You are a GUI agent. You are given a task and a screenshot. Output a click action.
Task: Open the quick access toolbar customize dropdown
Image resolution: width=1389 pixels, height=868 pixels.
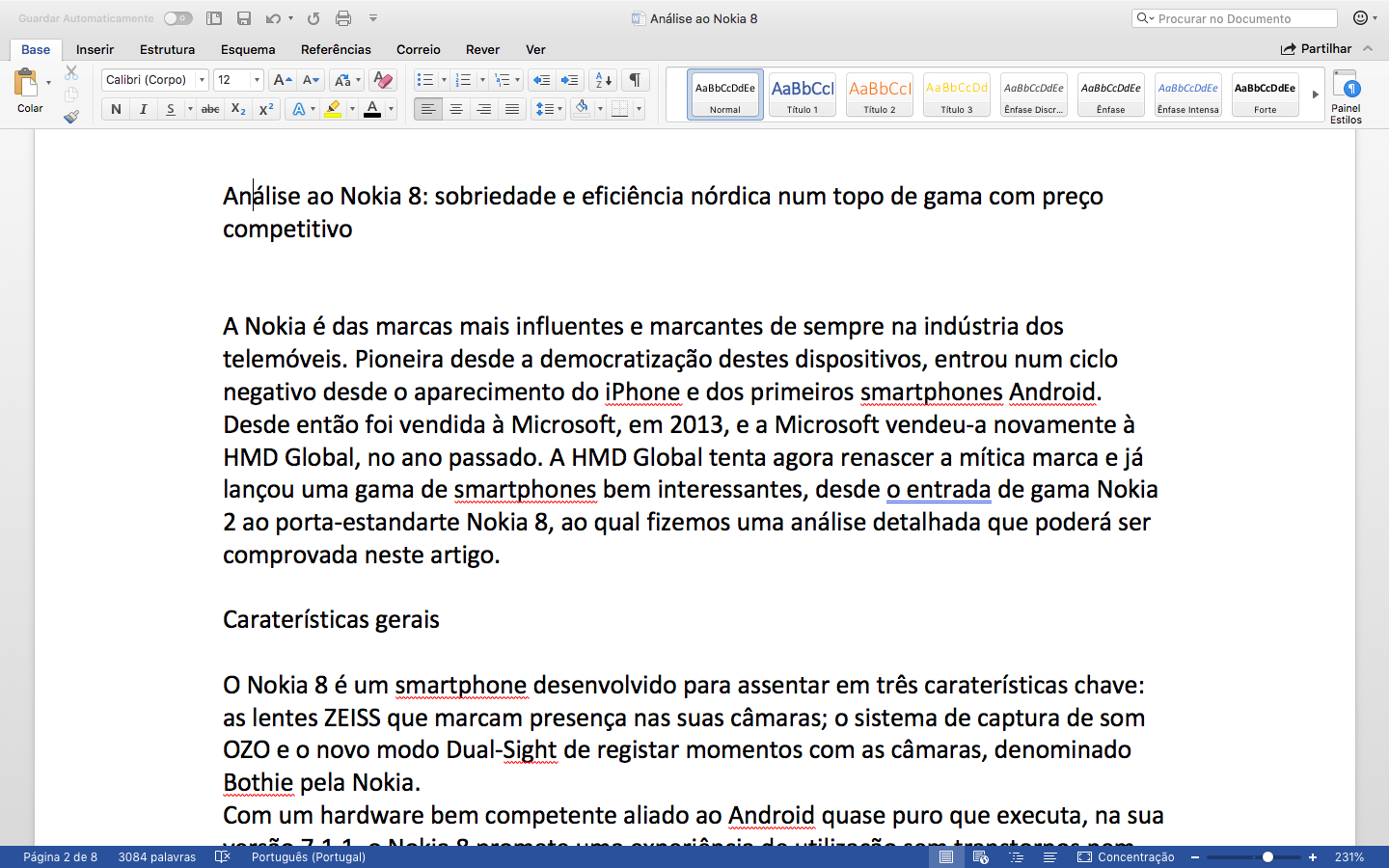(x=373, y=18)
